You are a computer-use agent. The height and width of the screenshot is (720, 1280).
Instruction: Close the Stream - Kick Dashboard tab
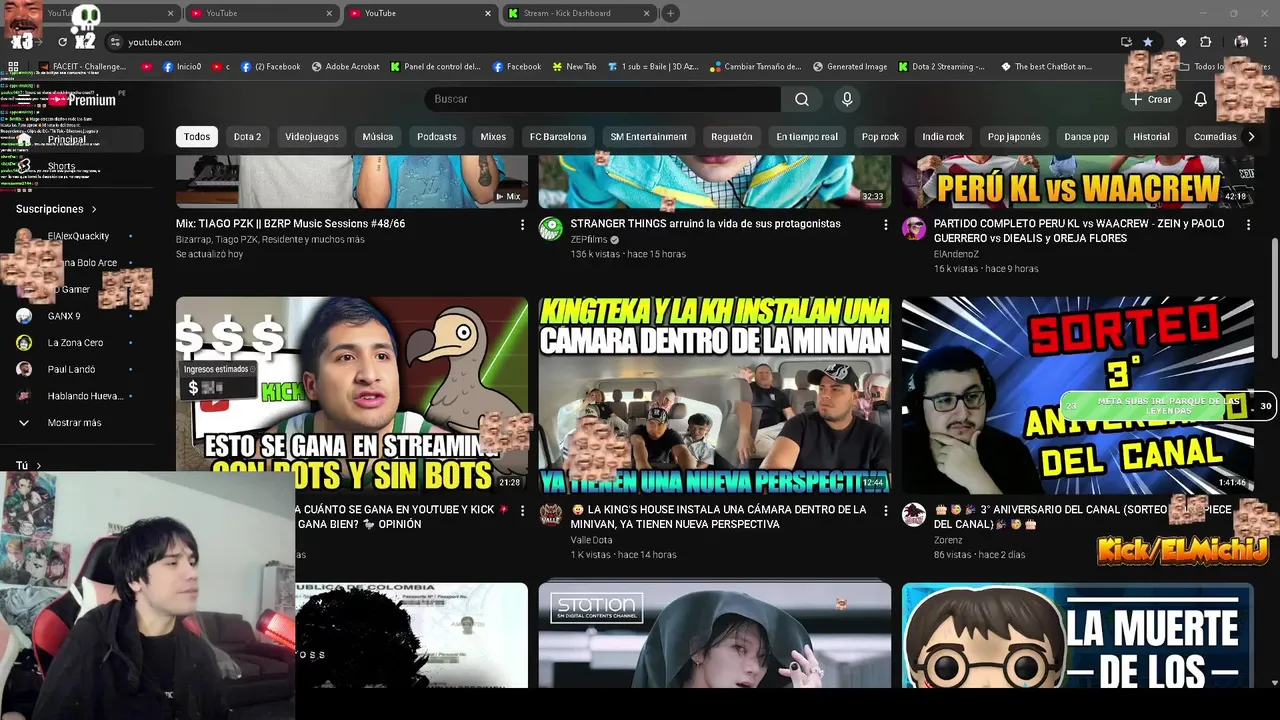[646, 13]
